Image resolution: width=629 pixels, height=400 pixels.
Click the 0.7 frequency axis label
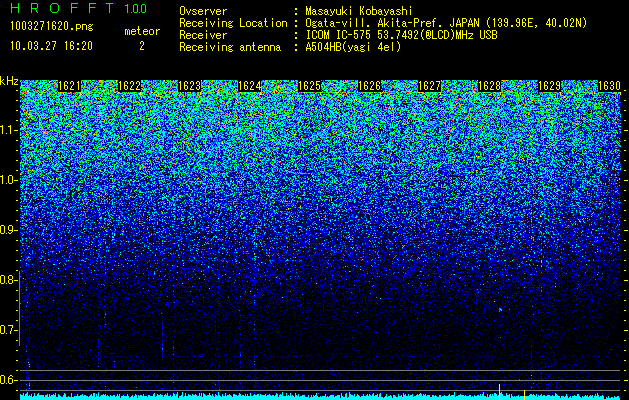click(x=8, y=330)
